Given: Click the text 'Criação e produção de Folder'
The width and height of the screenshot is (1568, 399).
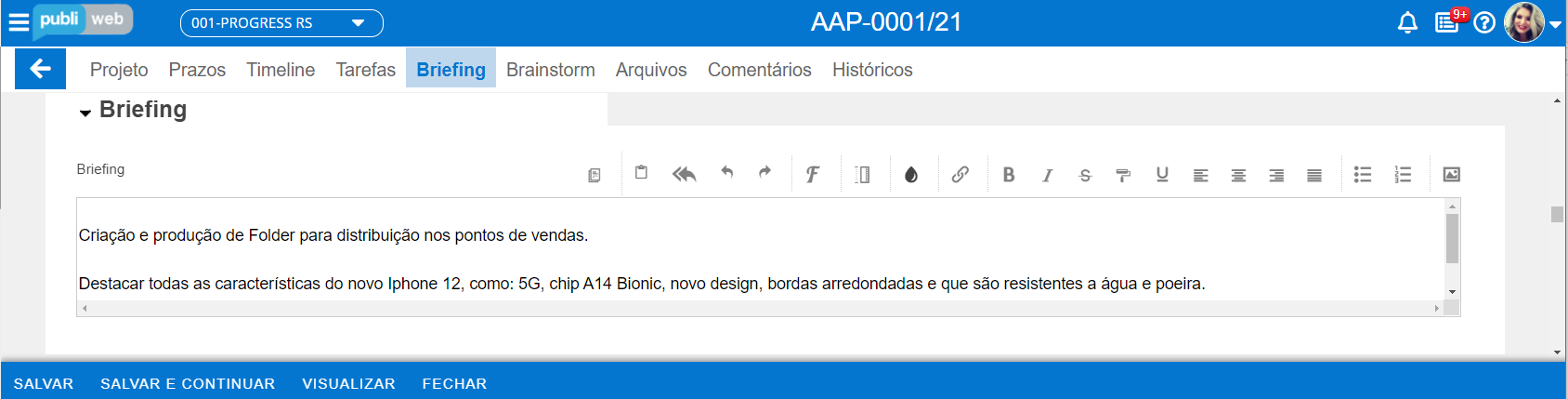Looking at the screenshot, I should (187, 235).
